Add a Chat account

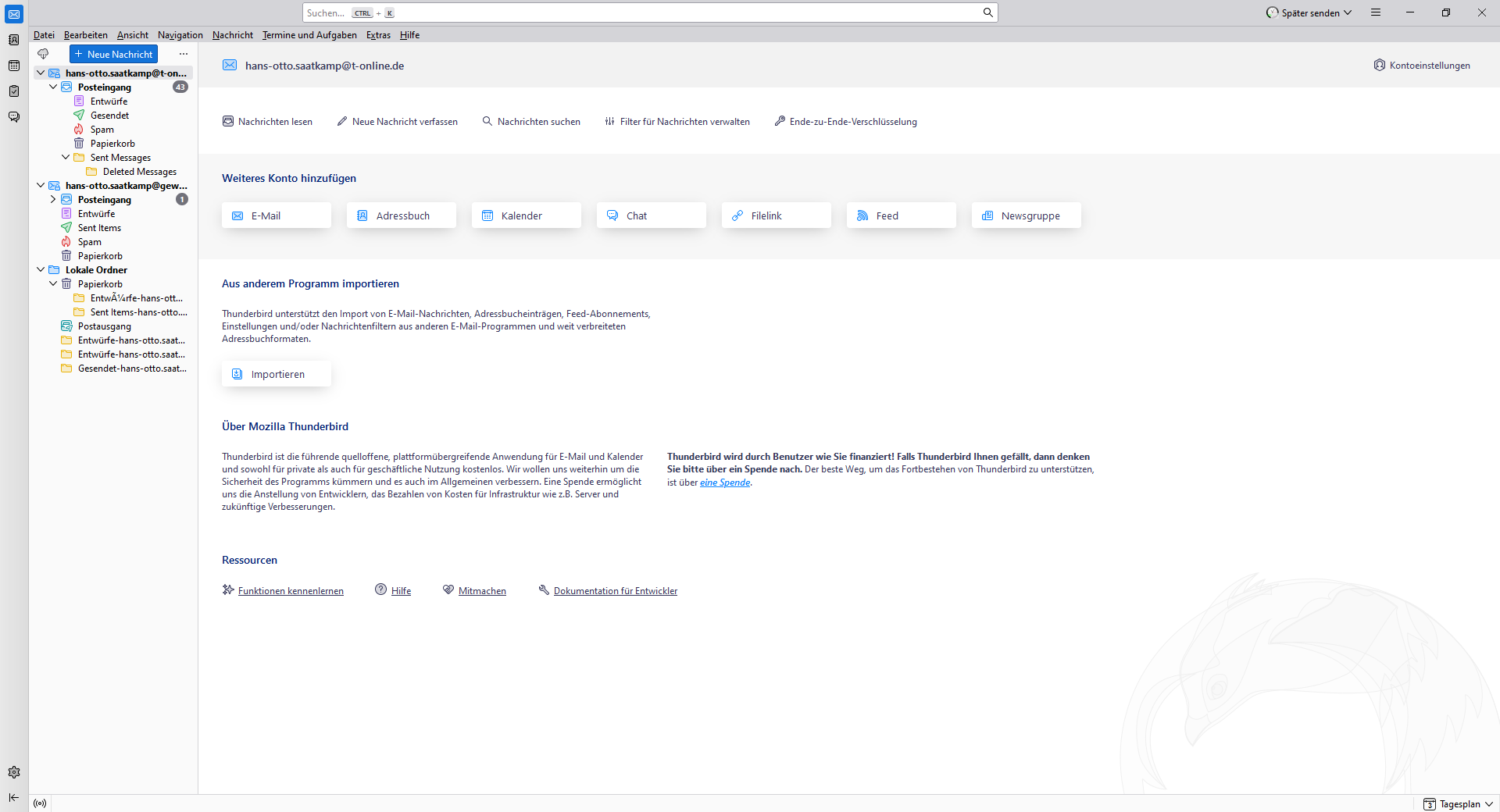point(652,215)
